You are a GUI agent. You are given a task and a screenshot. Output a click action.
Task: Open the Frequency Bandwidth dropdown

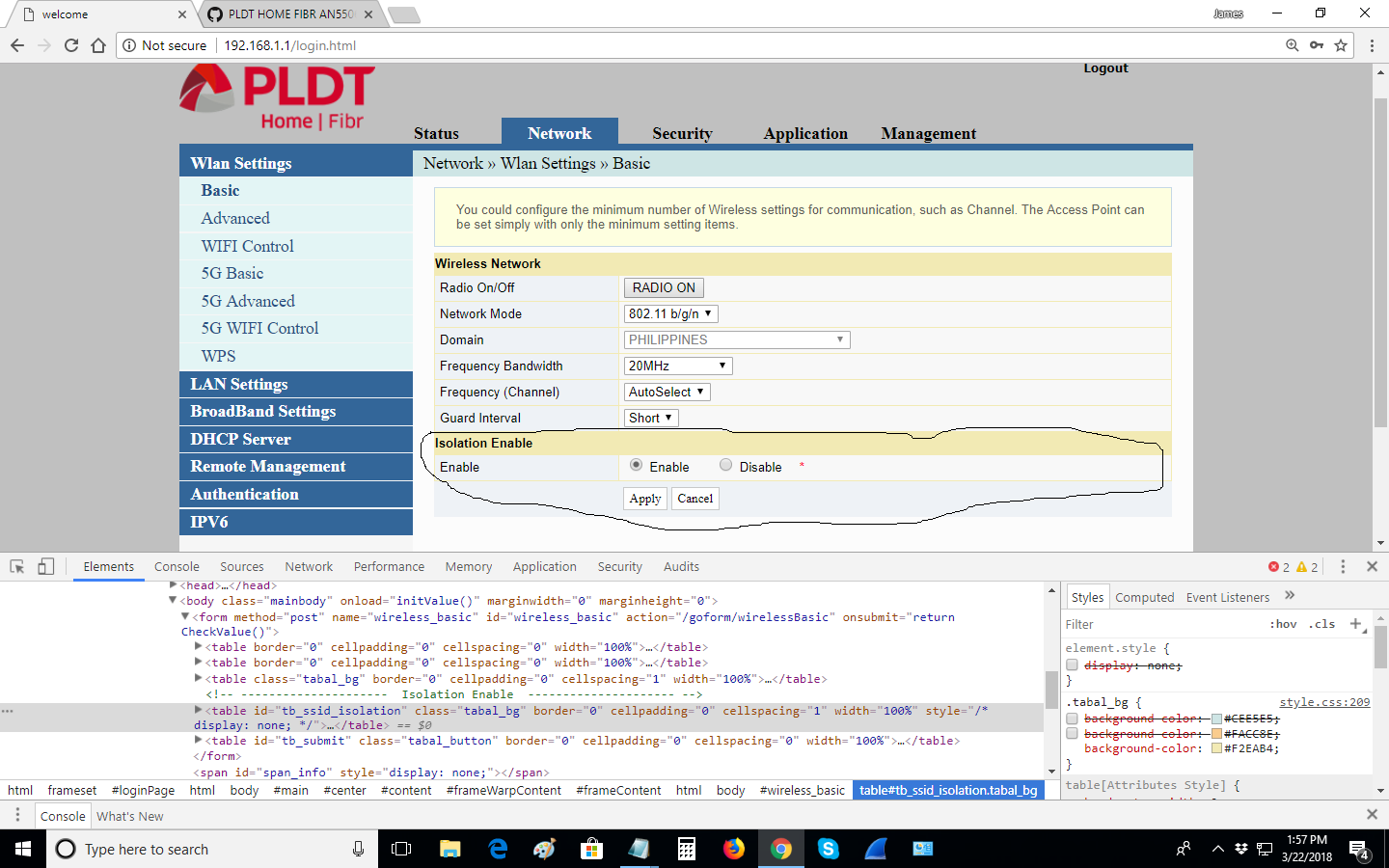(677, 366)
